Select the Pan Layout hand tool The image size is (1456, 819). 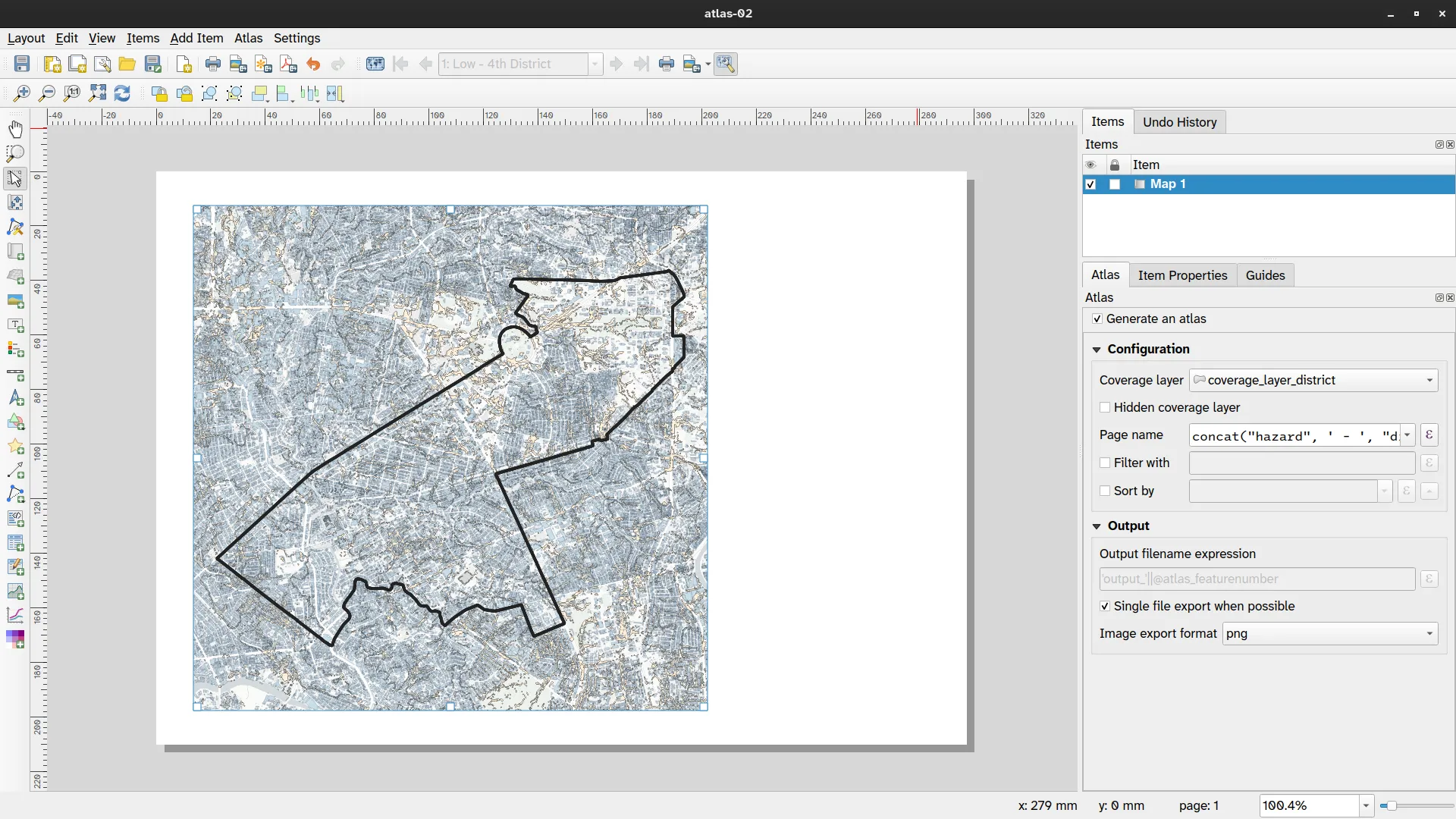(15, 129)
